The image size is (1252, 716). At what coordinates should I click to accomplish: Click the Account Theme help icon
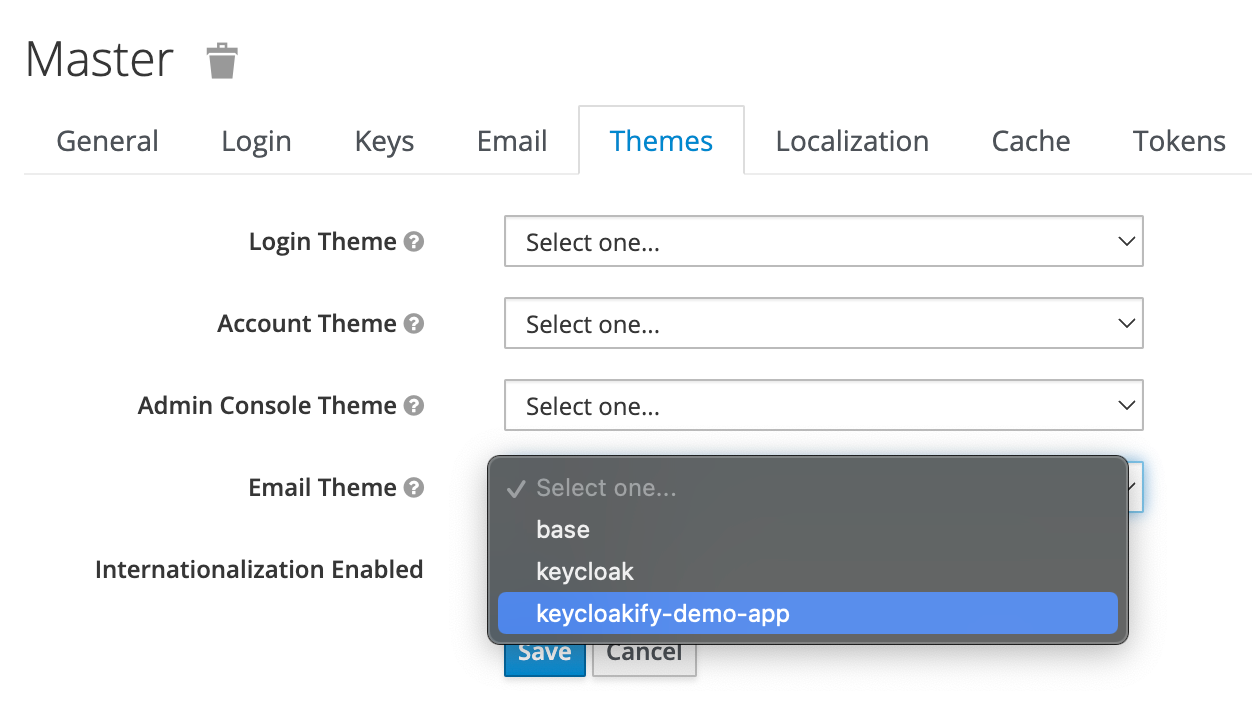coord(414,324)
